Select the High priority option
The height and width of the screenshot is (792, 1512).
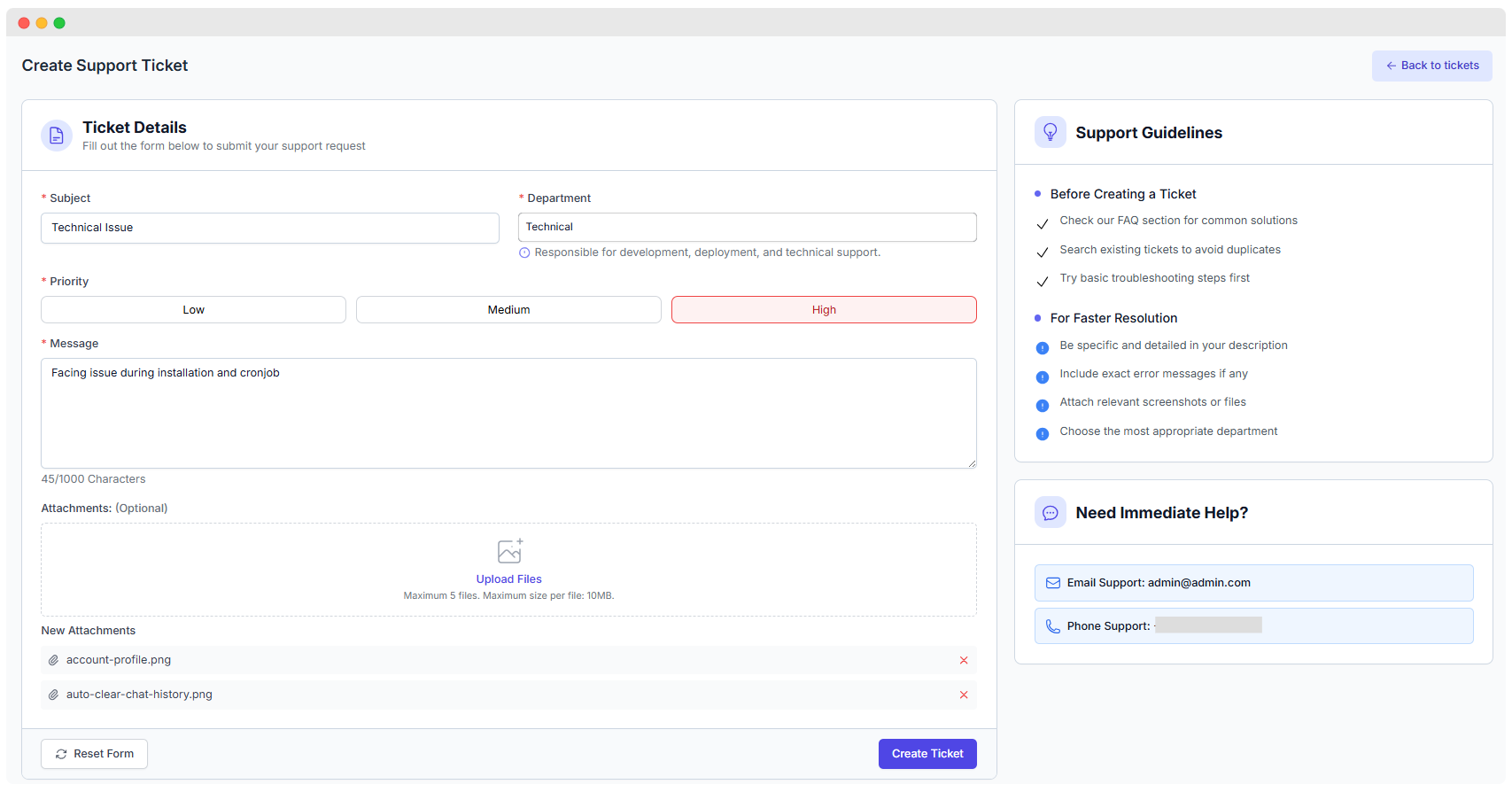824,310
